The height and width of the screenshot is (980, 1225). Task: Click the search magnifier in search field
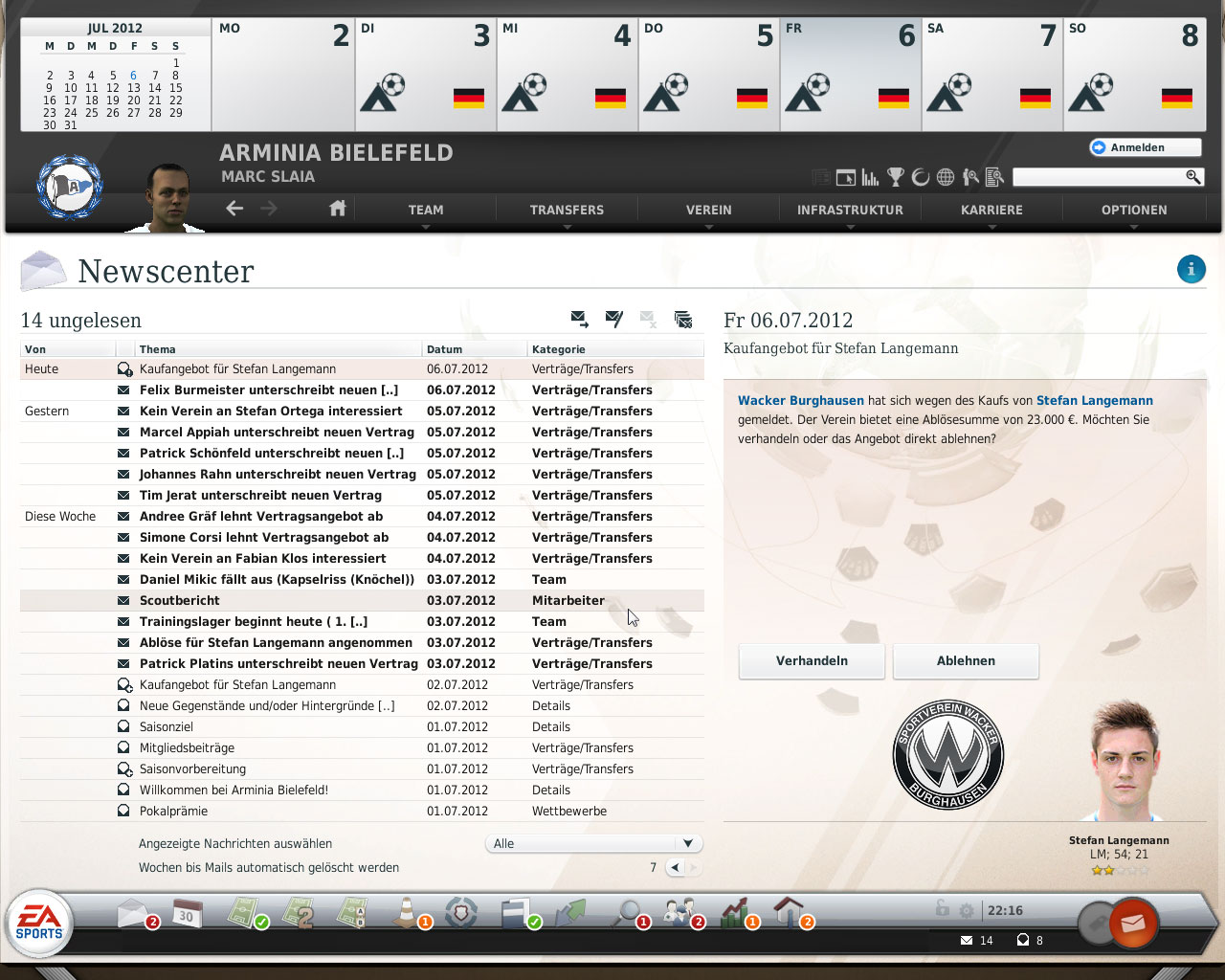click(x=1192, y=176)
